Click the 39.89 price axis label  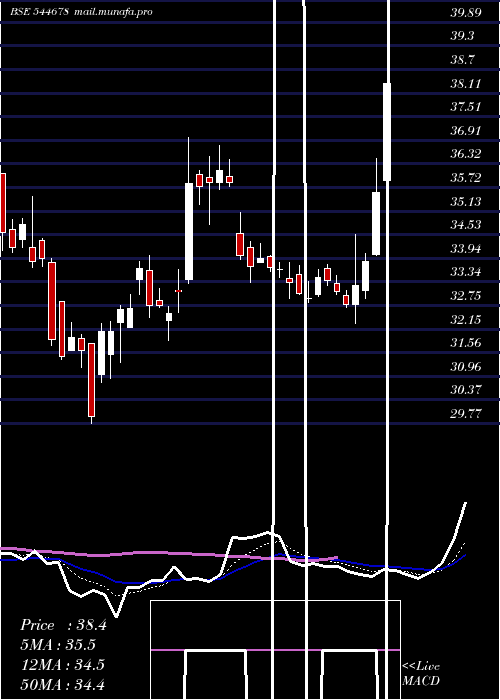point(466,12)
